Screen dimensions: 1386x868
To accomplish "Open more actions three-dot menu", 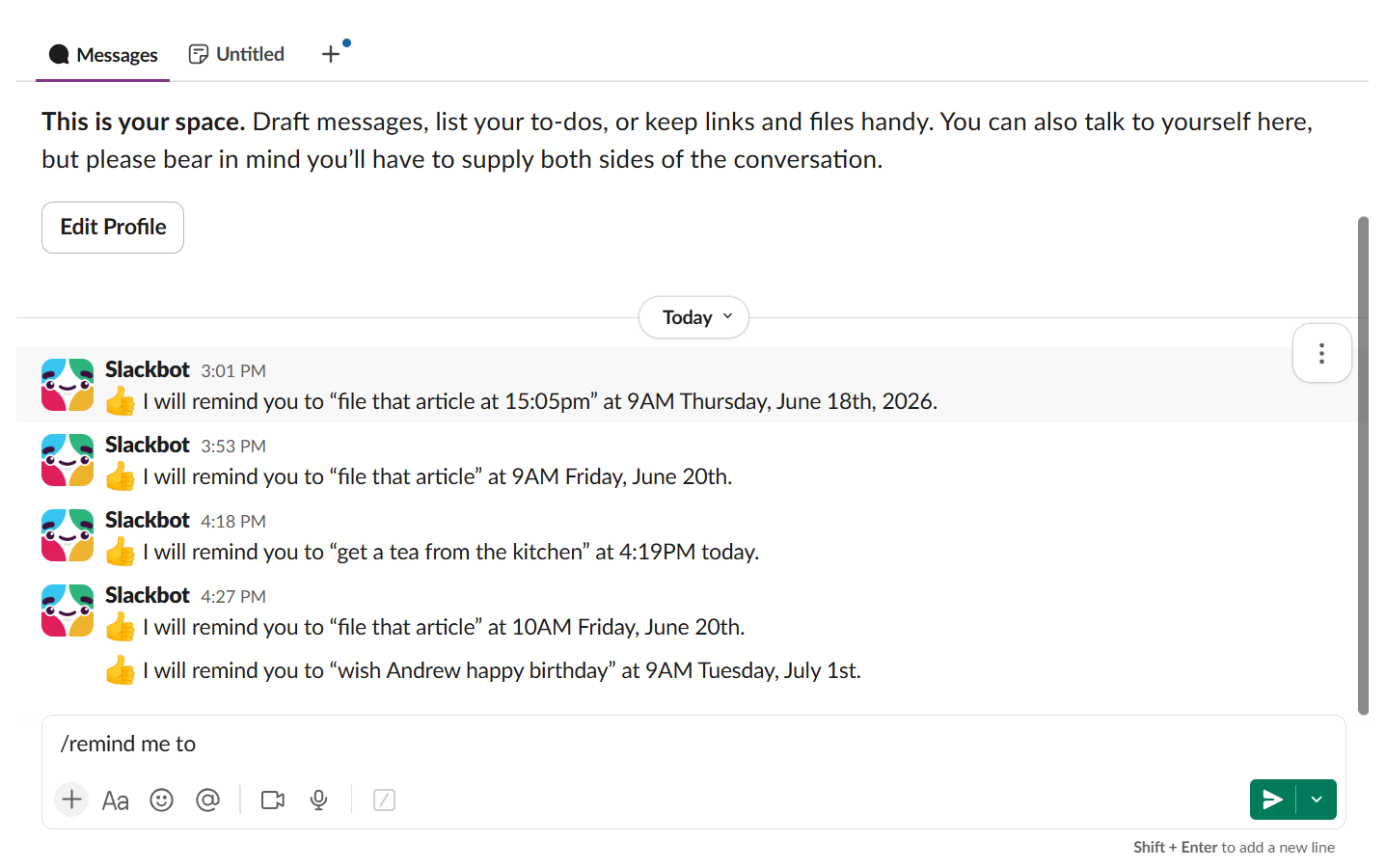I will click(1321, 353).
